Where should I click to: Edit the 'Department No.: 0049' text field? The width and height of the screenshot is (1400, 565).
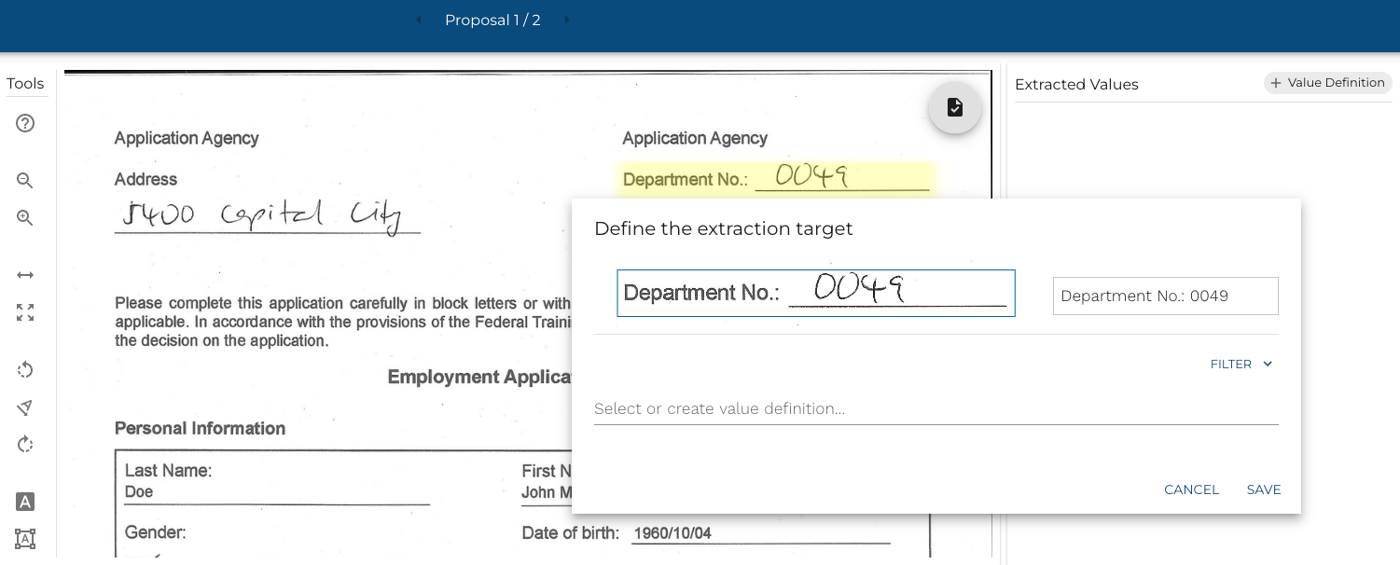click(x=1165, y=296)
